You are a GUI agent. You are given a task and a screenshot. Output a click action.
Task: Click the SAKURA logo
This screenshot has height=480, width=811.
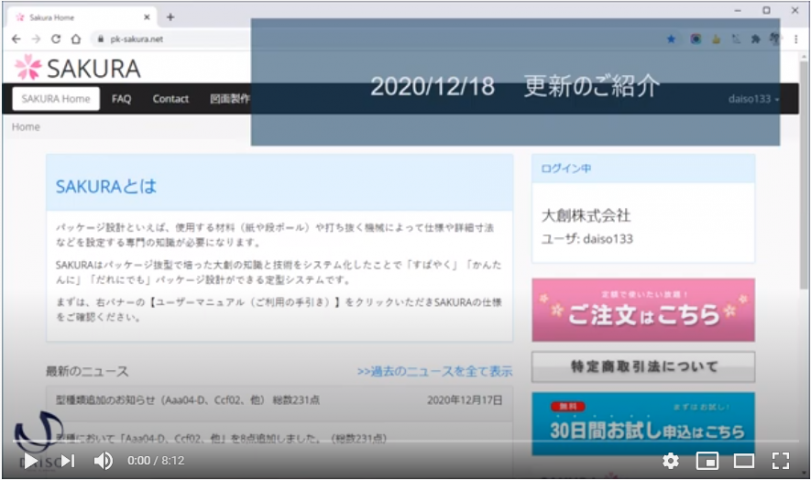tap(78, 68)
